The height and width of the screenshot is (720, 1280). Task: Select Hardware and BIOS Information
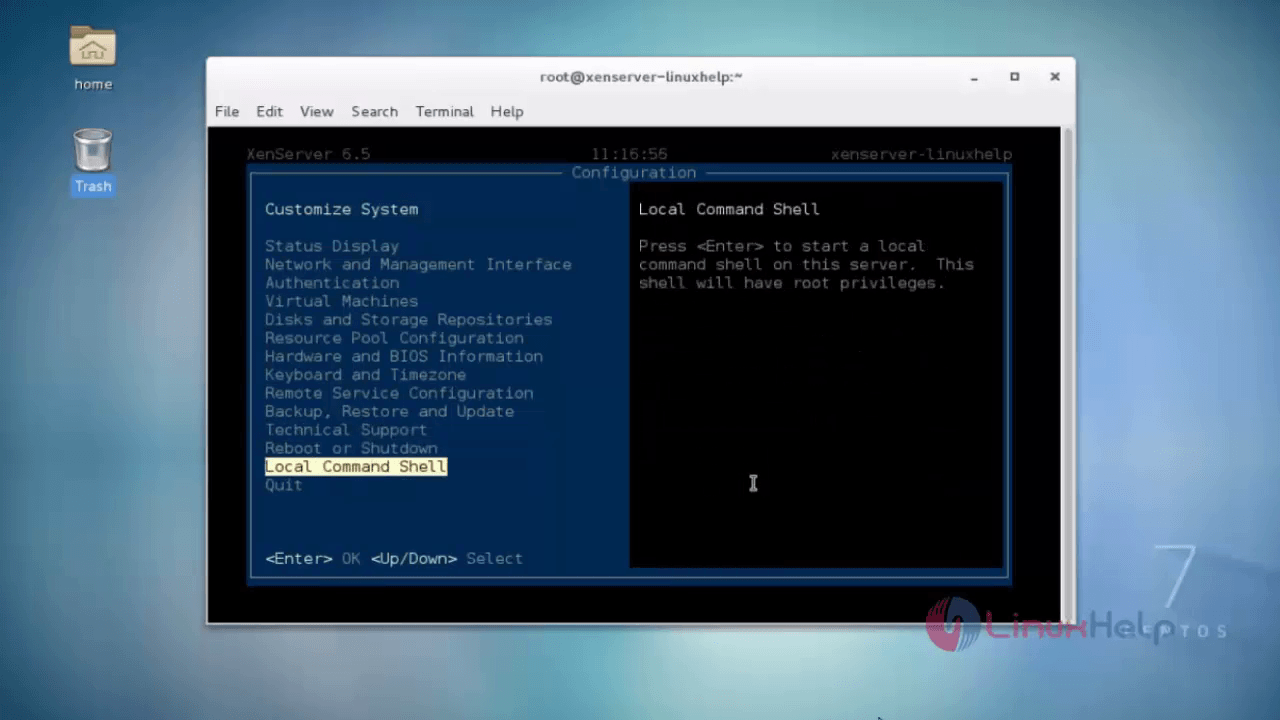click(x=404, y=356)
